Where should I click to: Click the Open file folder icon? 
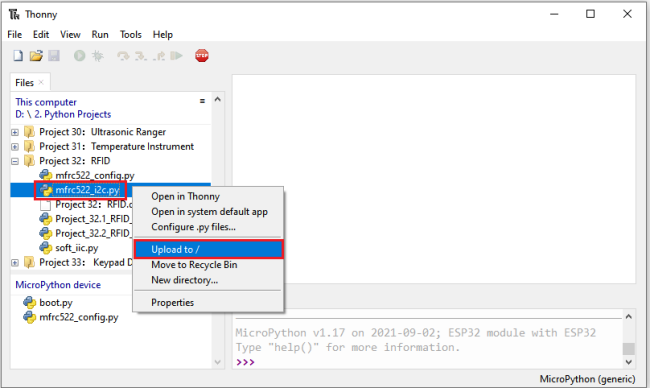(36, 56)
